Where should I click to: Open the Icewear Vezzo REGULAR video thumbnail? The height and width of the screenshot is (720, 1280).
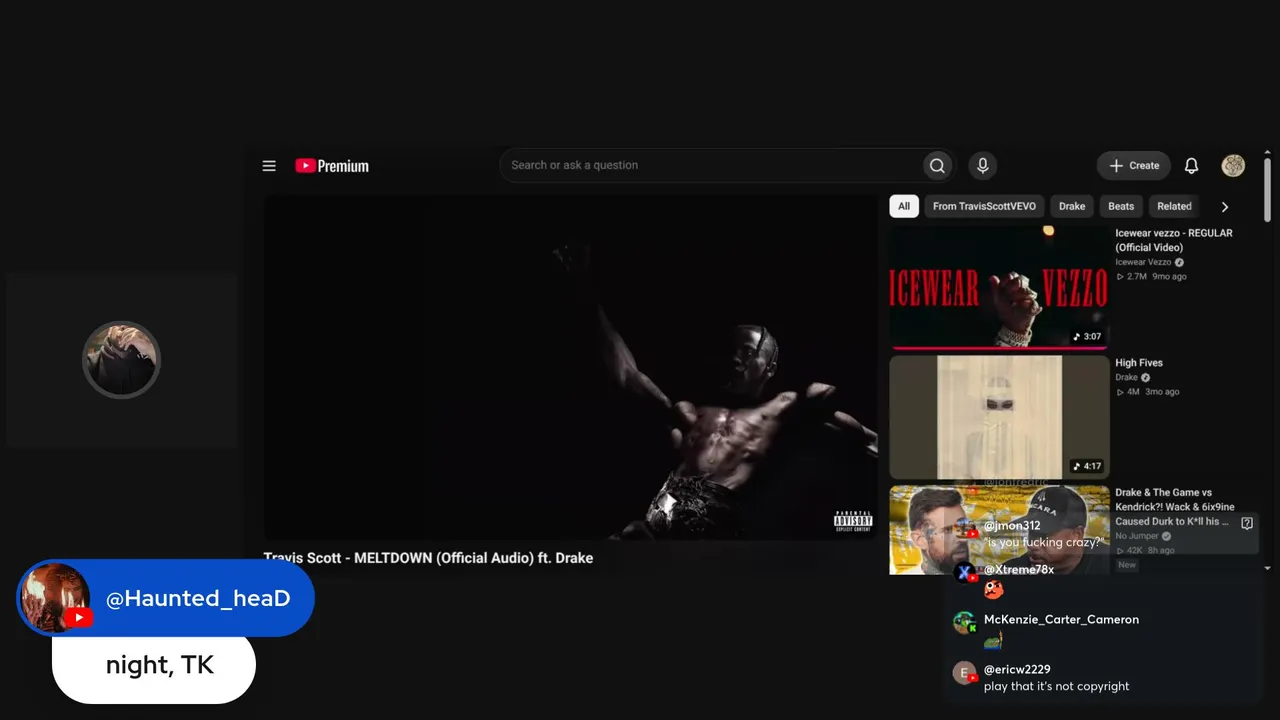pos(999,287)
